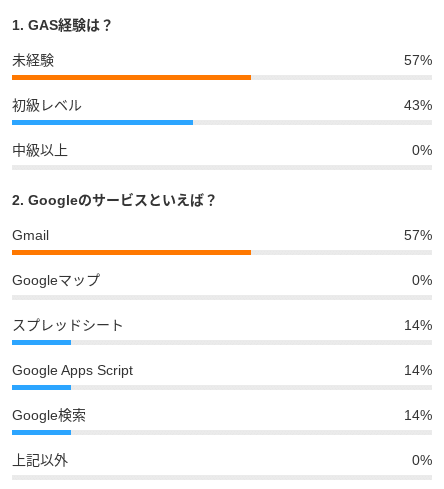Select the Gmail answer label
The height and width of the screenshot is (489, 444).
(30, 235)
